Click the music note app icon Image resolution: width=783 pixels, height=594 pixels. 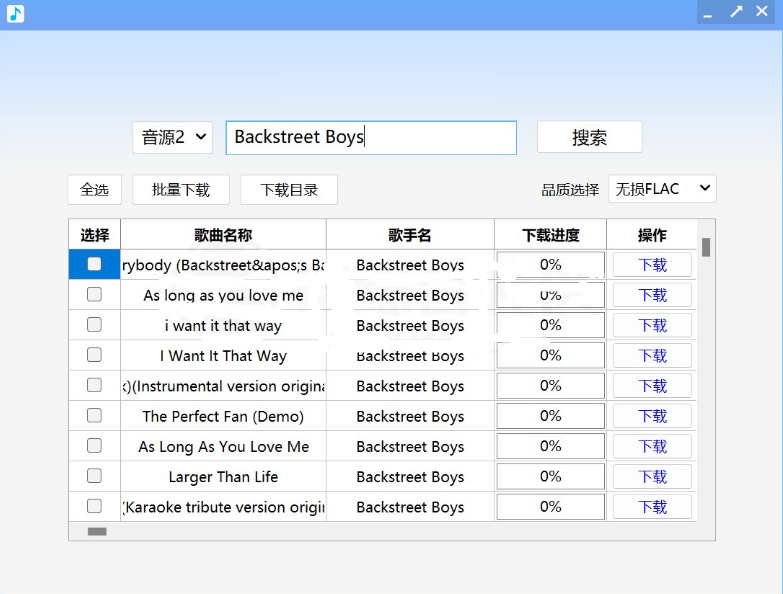point(15,13)
